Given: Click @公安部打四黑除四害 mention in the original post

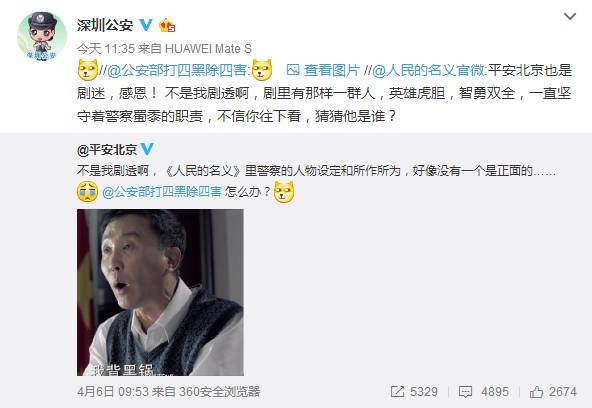Looking at the screenshot, I should 162,192.
